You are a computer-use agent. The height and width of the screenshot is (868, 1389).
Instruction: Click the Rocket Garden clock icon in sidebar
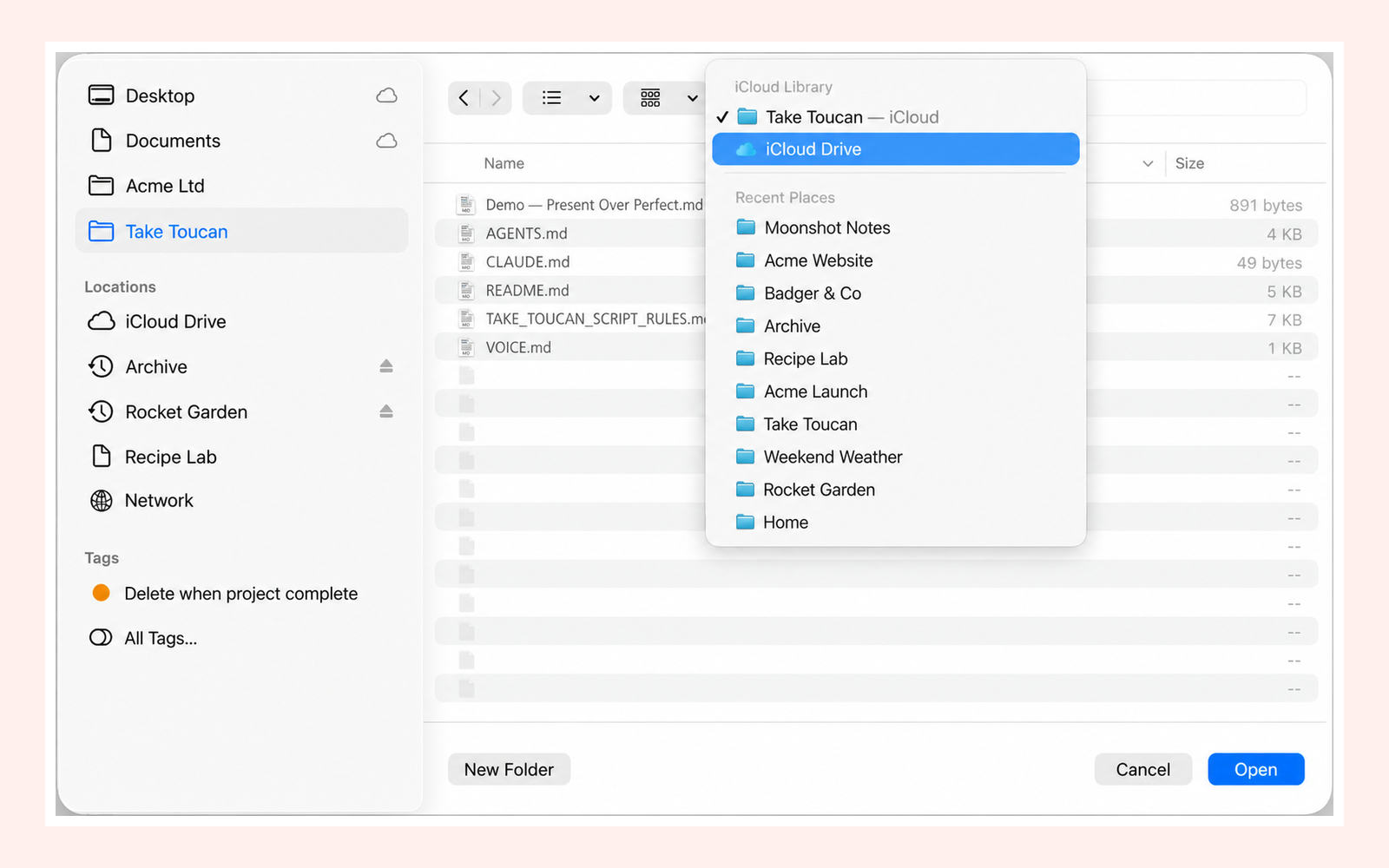pyautogui.click(x=102, y=411)
